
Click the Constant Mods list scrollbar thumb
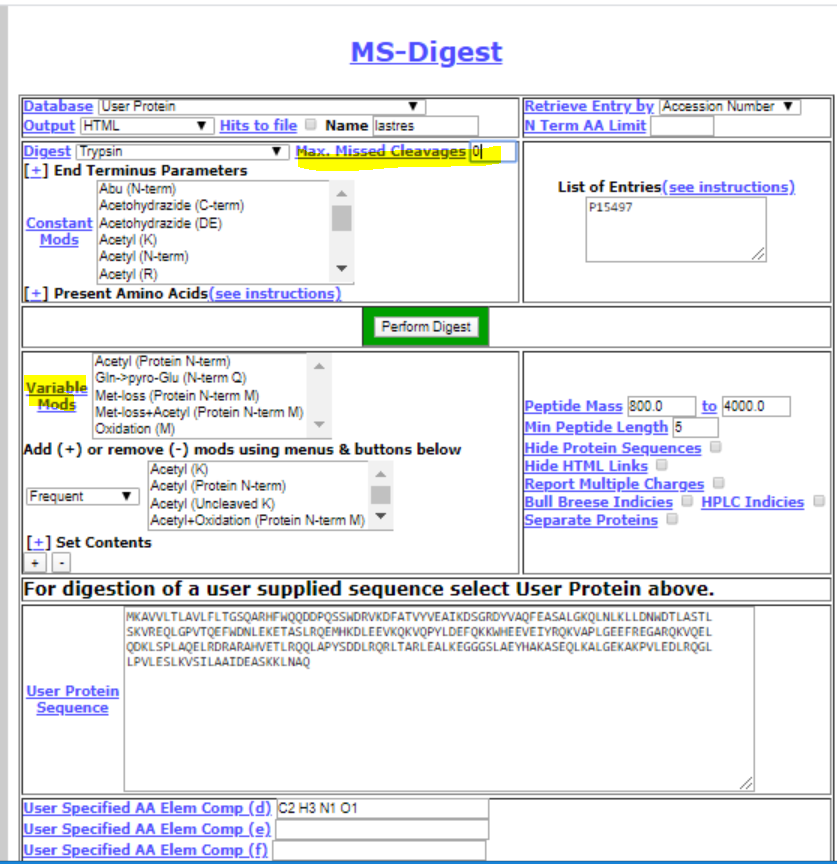[342, 218]
